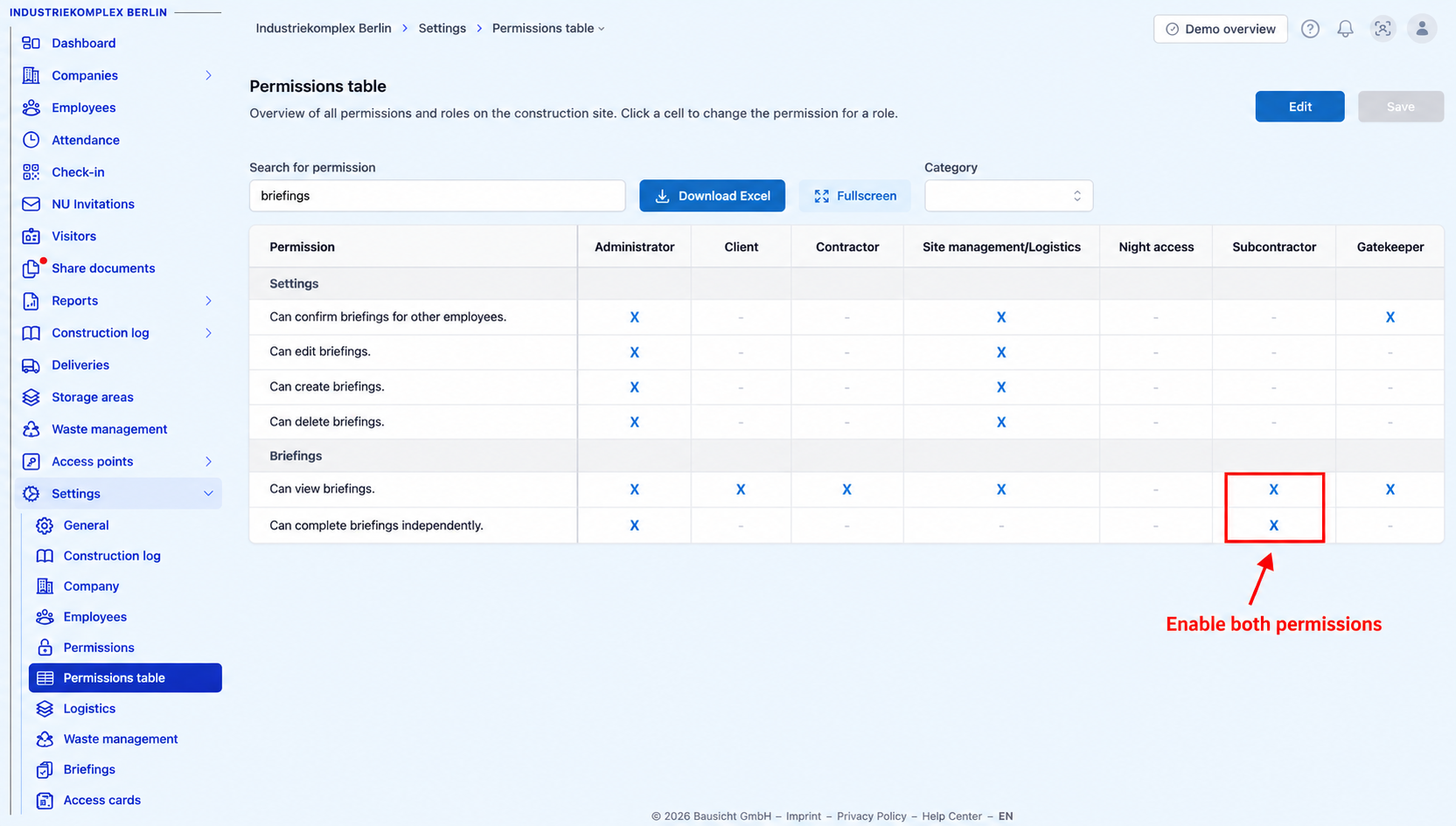Go to Deliveries page
This screenshot has width=1456, height=826.
coord(80,365)
